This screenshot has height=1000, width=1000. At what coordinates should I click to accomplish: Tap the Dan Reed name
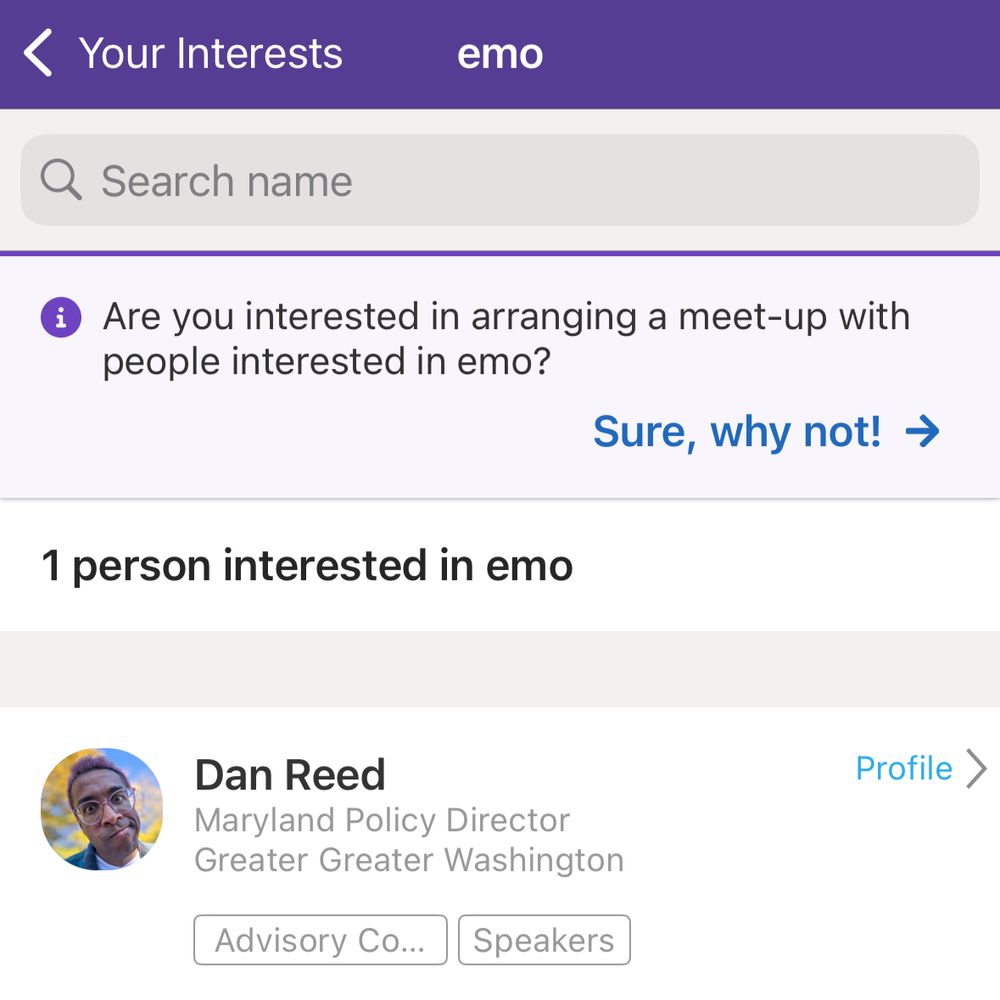tap(290, 775)
